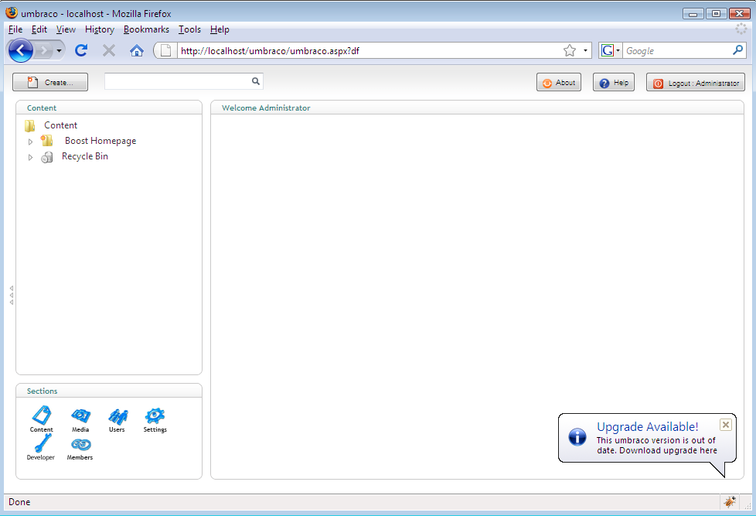Open the Tools menu
The width and height of the screenshot is (756, 516).
click(189, 29)
